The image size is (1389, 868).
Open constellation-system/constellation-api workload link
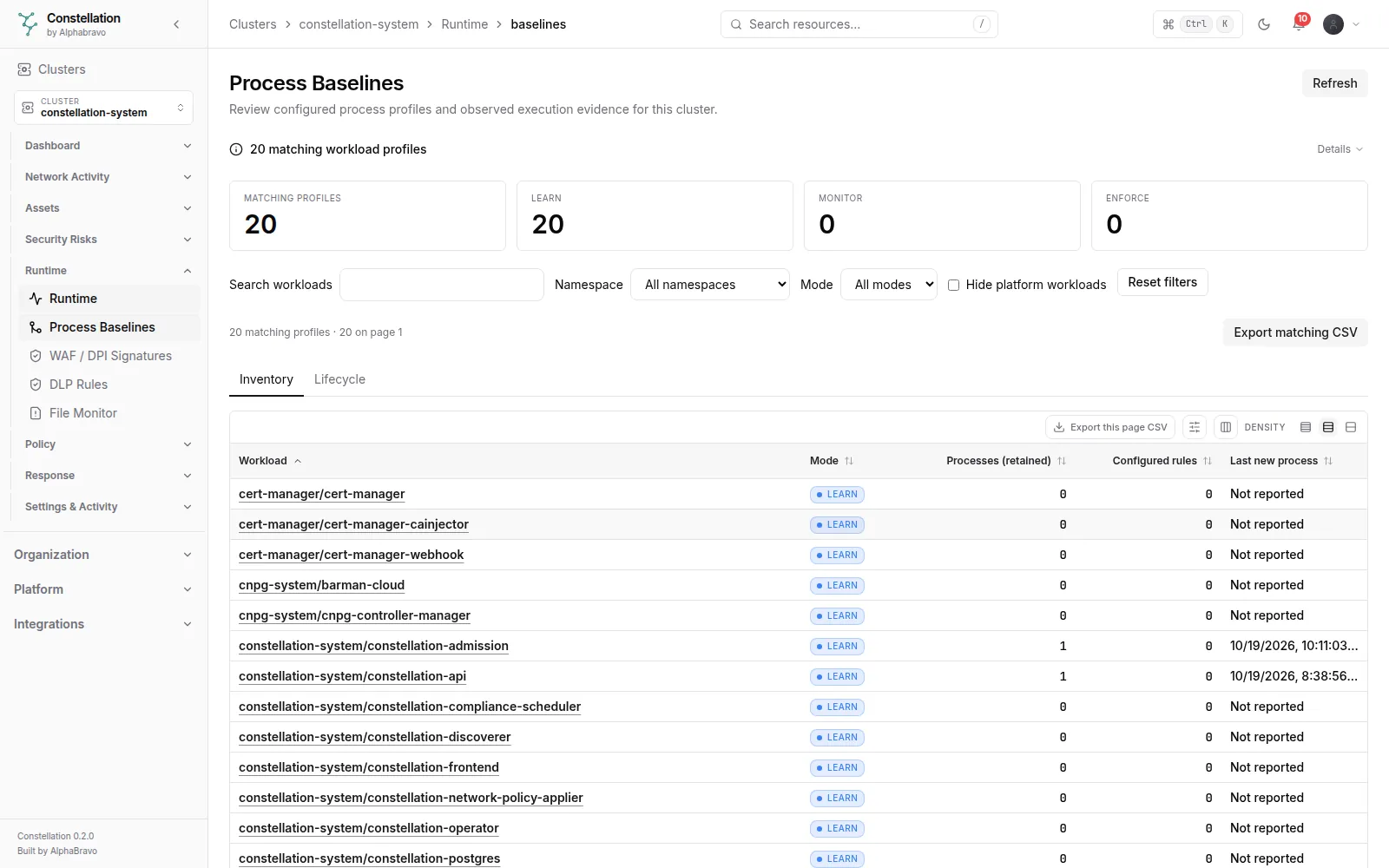point(352,676)
